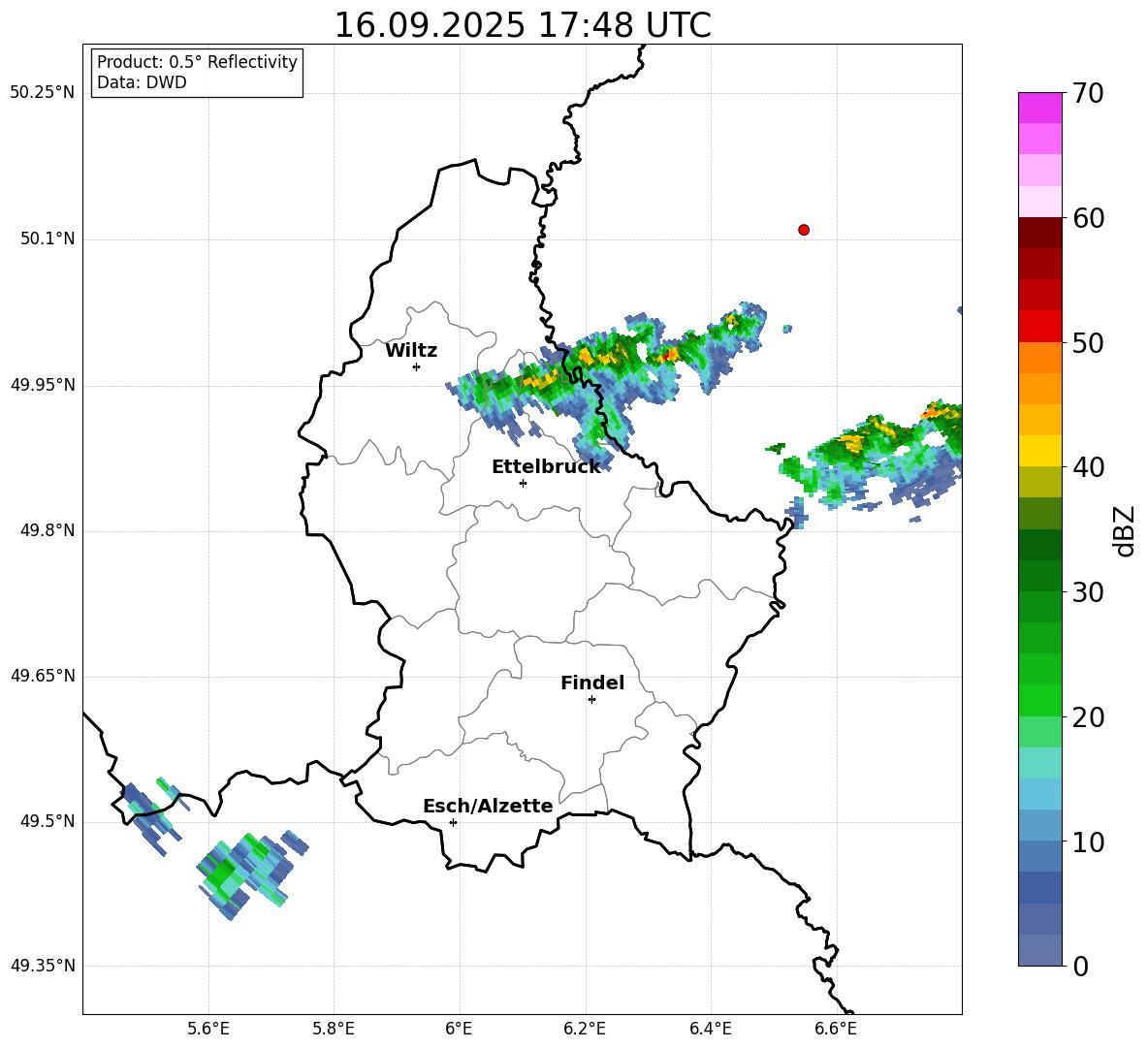The width and height of the screenshot is (1148, 1048).
Task: Click the Wiltz city label
Action: pos(411,351)
